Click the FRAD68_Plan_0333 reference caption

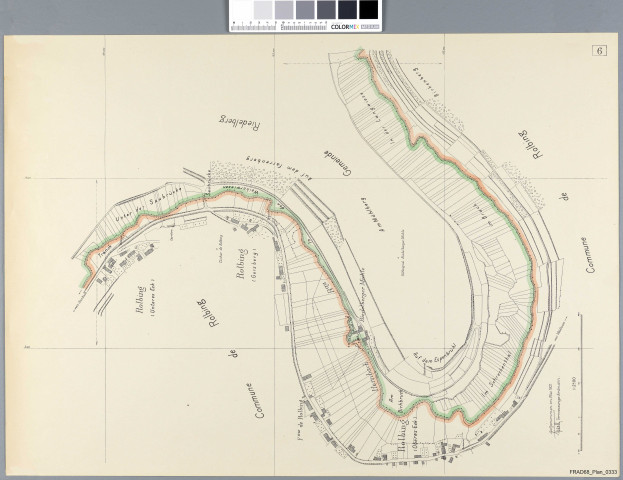click(593, 471)
